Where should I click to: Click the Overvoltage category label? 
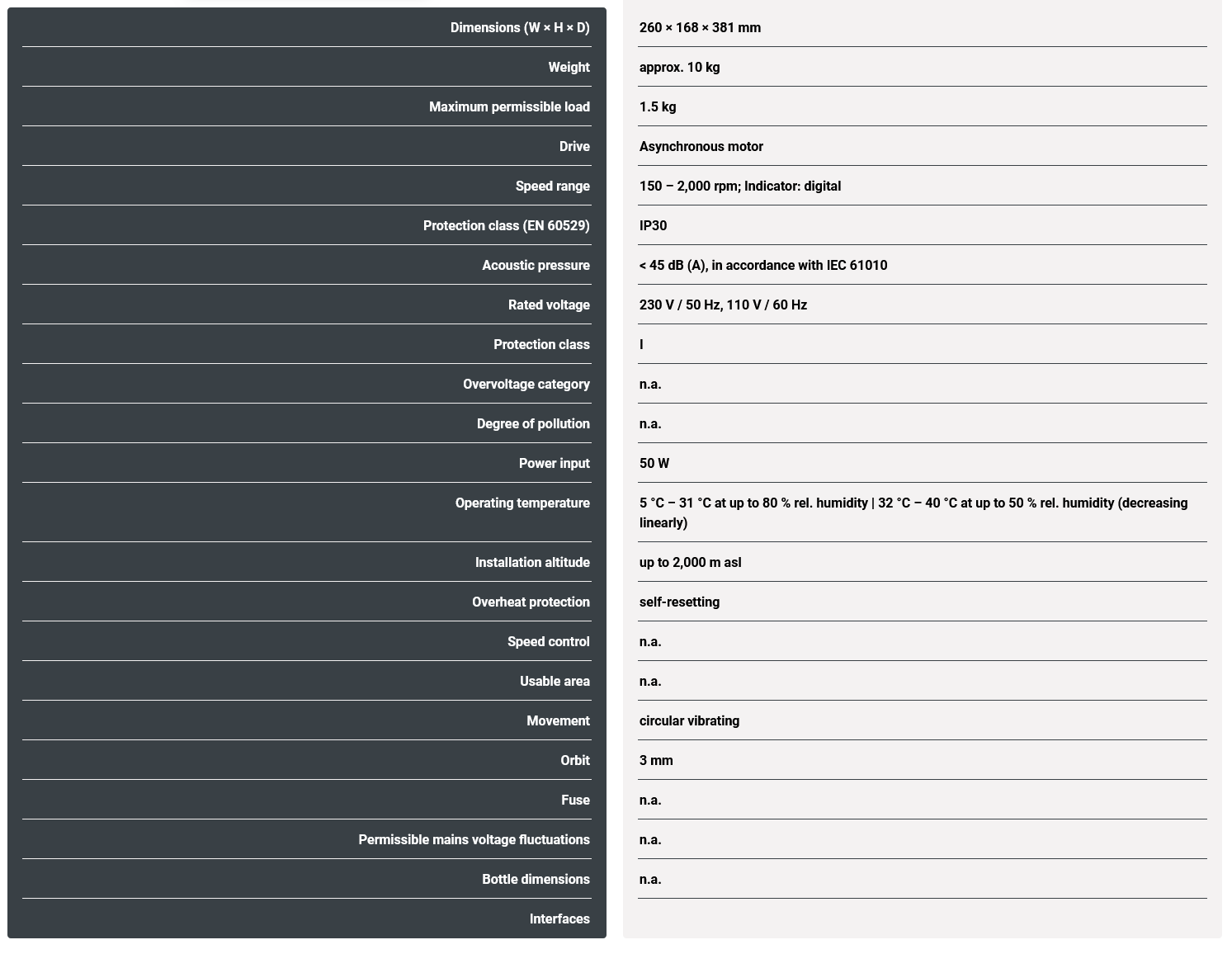[526, 385]
